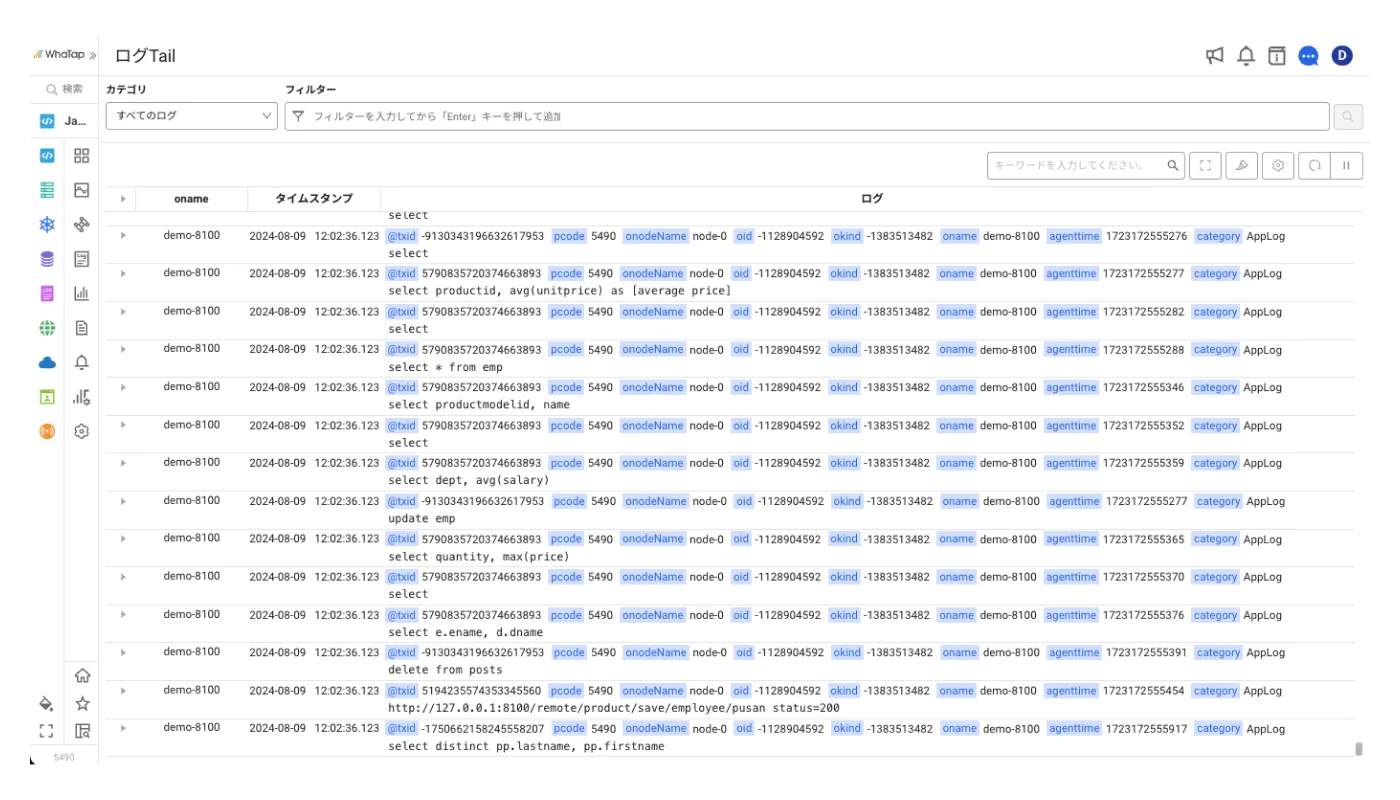Click the oname column header

click(x=191, y=199)
